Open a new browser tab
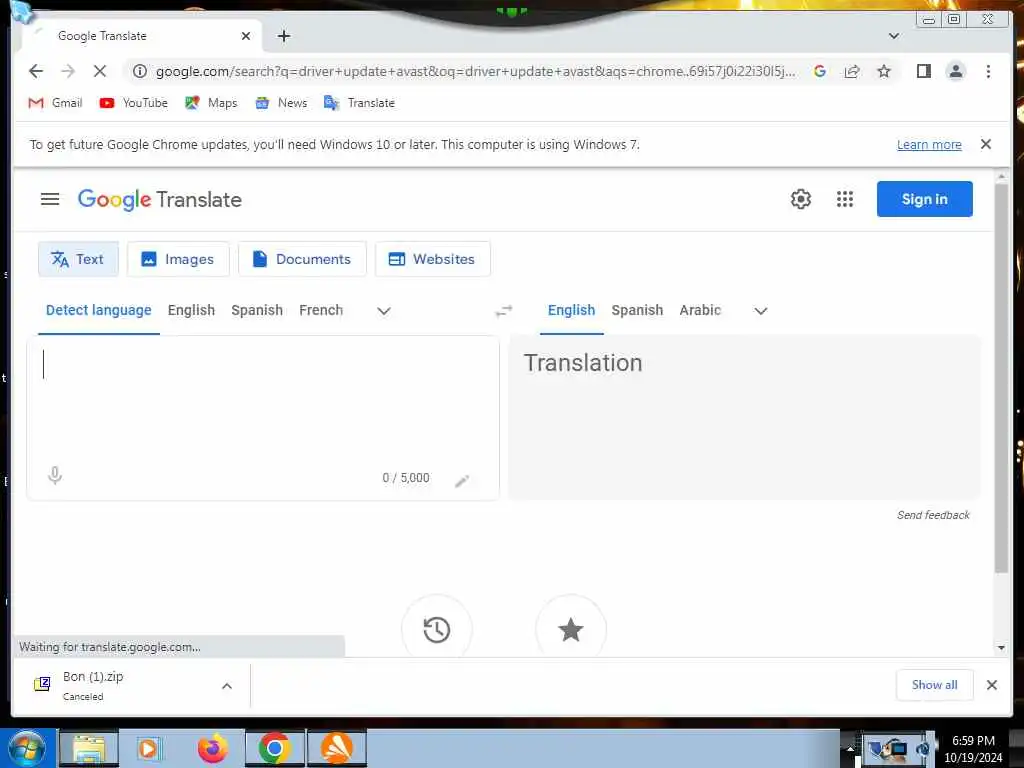This screenshot has width=1024, height=768. 283,36
